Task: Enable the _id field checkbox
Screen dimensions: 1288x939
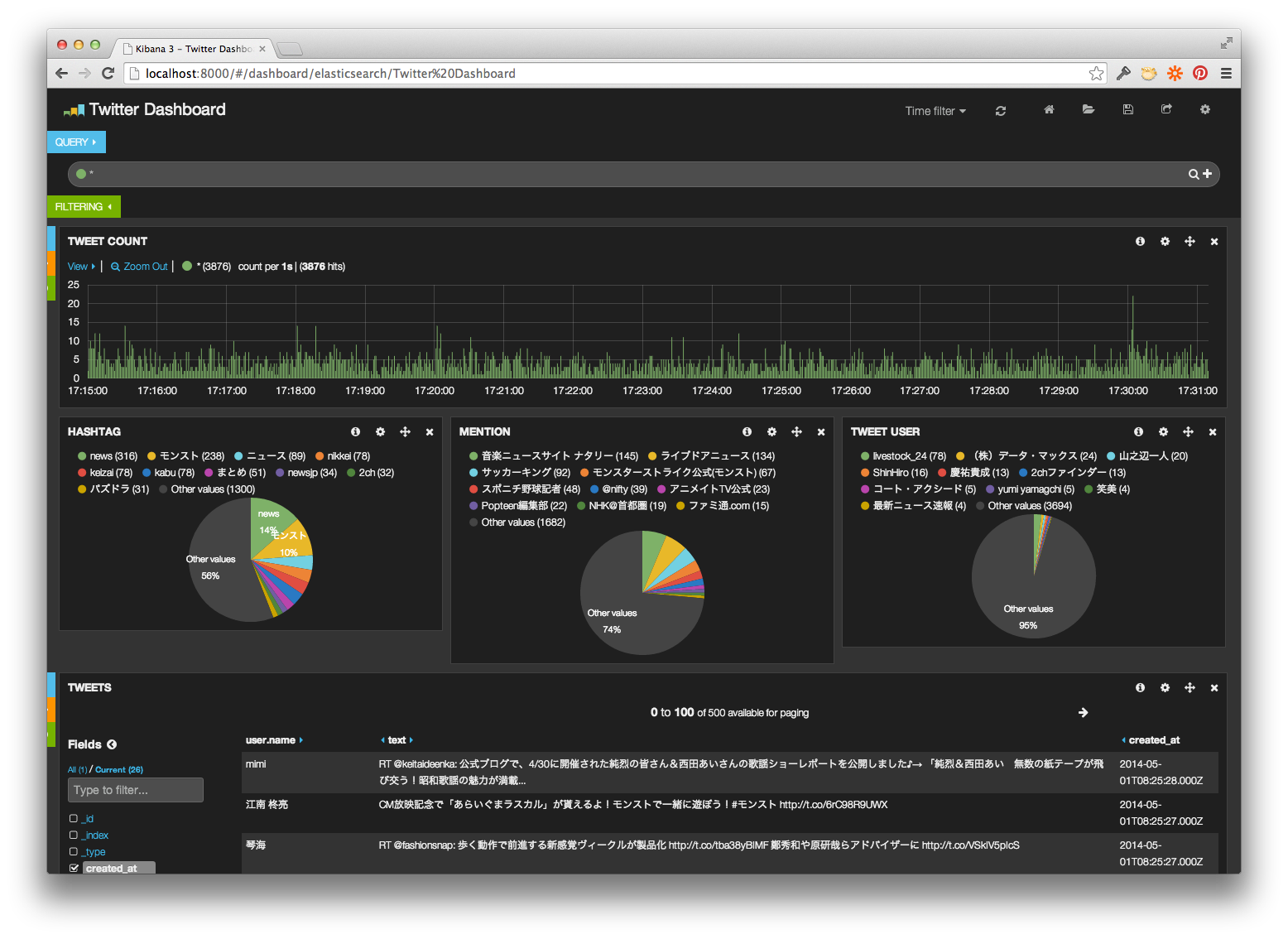Action: pos(74,817)
